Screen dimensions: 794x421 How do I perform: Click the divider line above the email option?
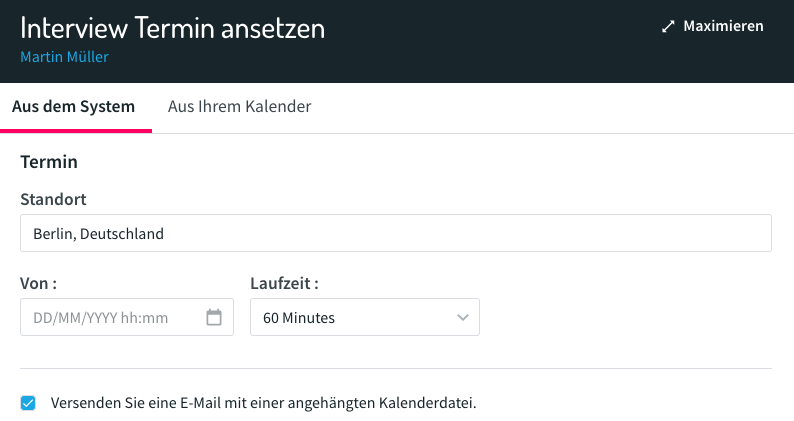[x=396, y=368]
